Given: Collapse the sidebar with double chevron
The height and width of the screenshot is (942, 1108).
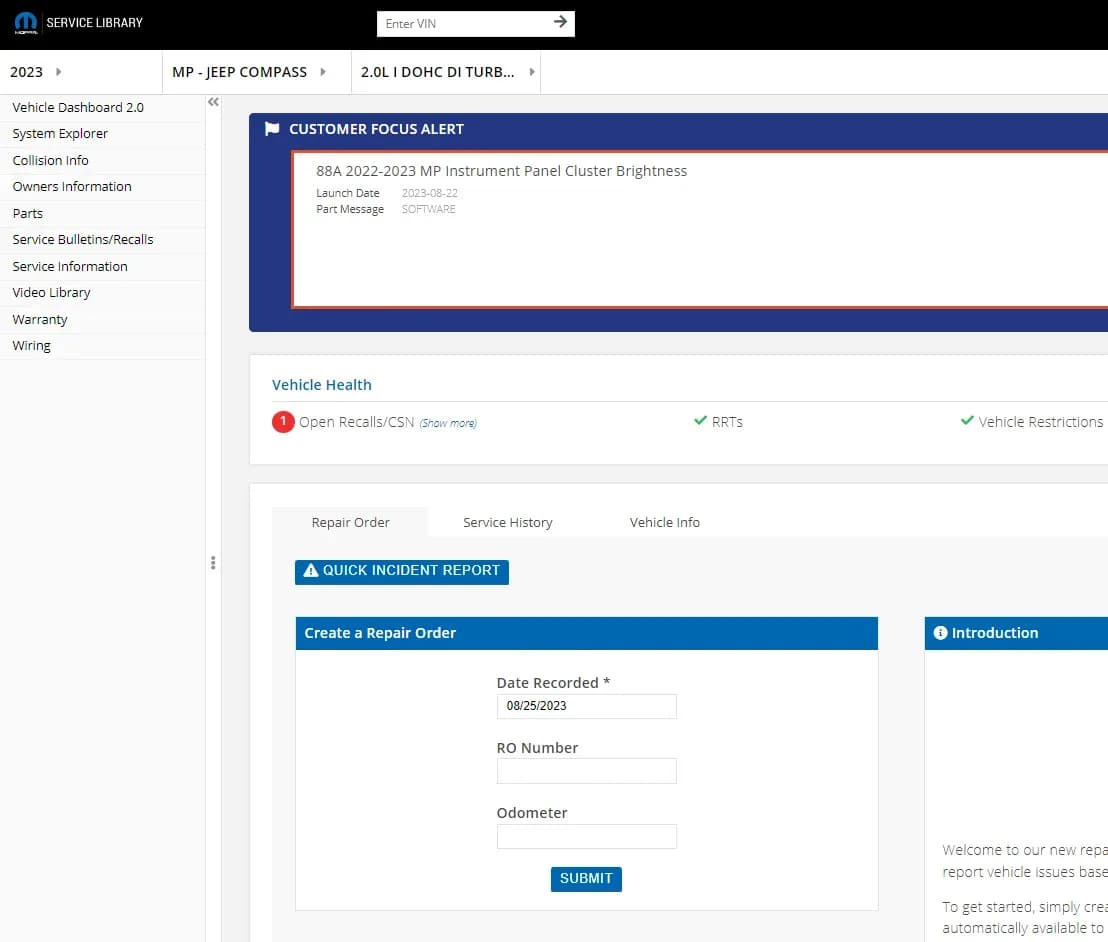Looking at the screenshot, I should (213, 102).
